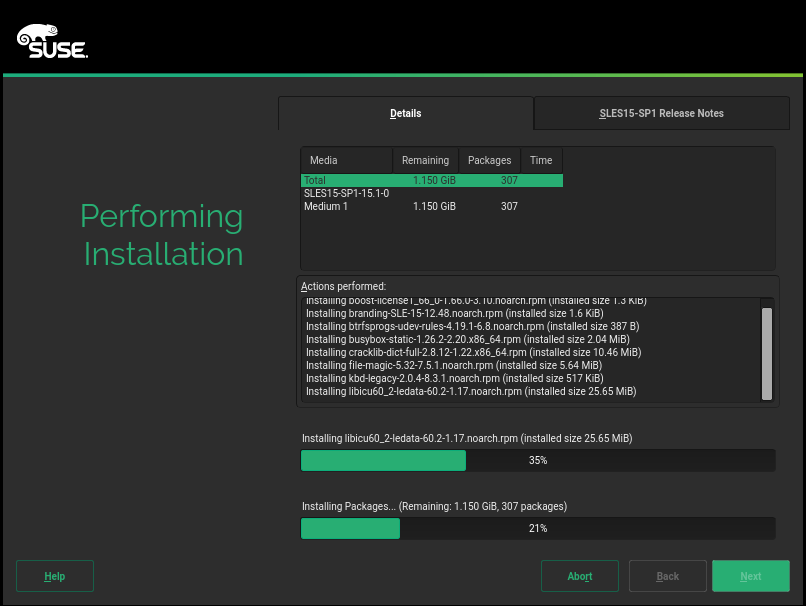Click the green Next button

[751, 576]
